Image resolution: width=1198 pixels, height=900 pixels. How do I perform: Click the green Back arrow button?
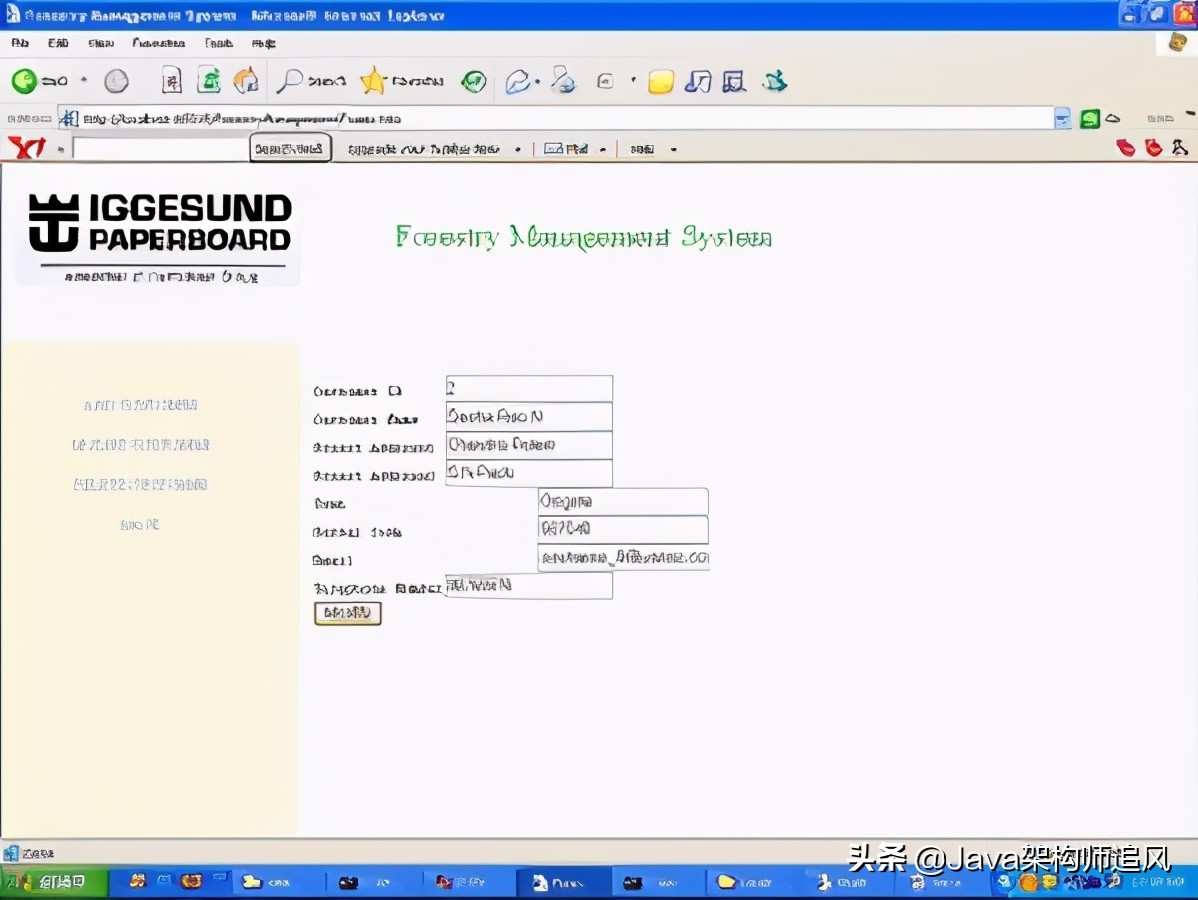25,81
